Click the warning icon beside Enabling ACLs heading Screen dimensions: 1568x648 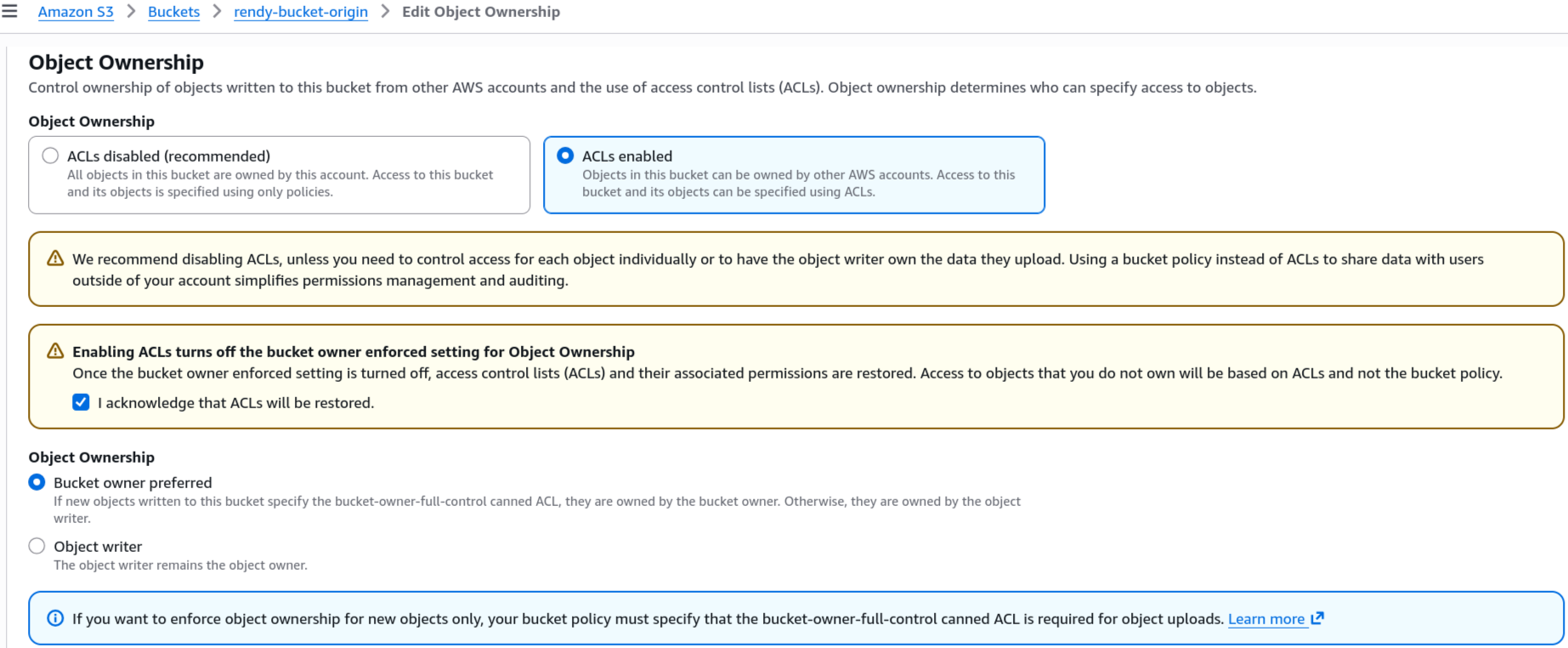point(55,351)
